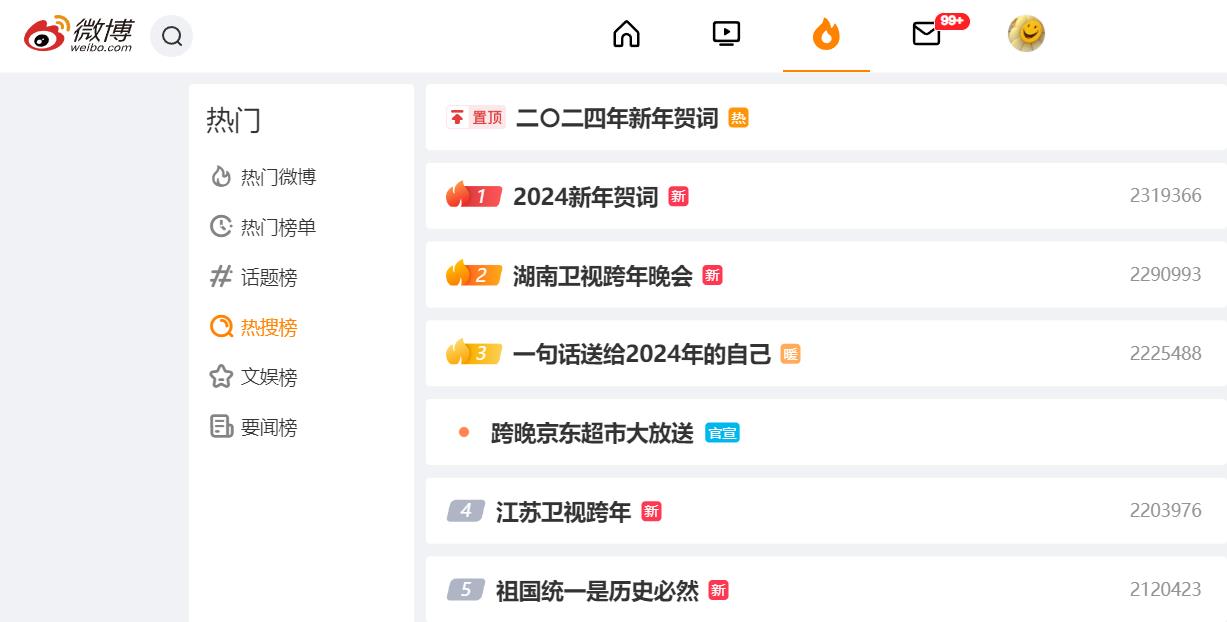Click the Weibo logo
Screen dimensions: 1227x622
coord(78,34)
